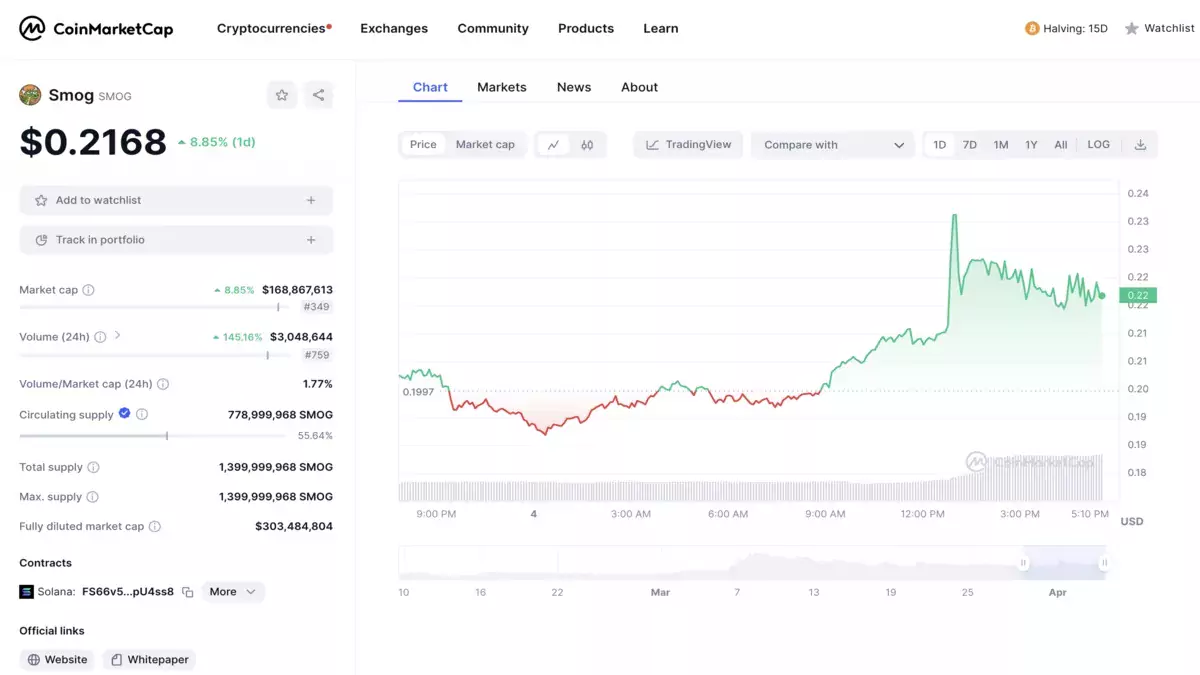Select the 7D time range

[970, 145]
